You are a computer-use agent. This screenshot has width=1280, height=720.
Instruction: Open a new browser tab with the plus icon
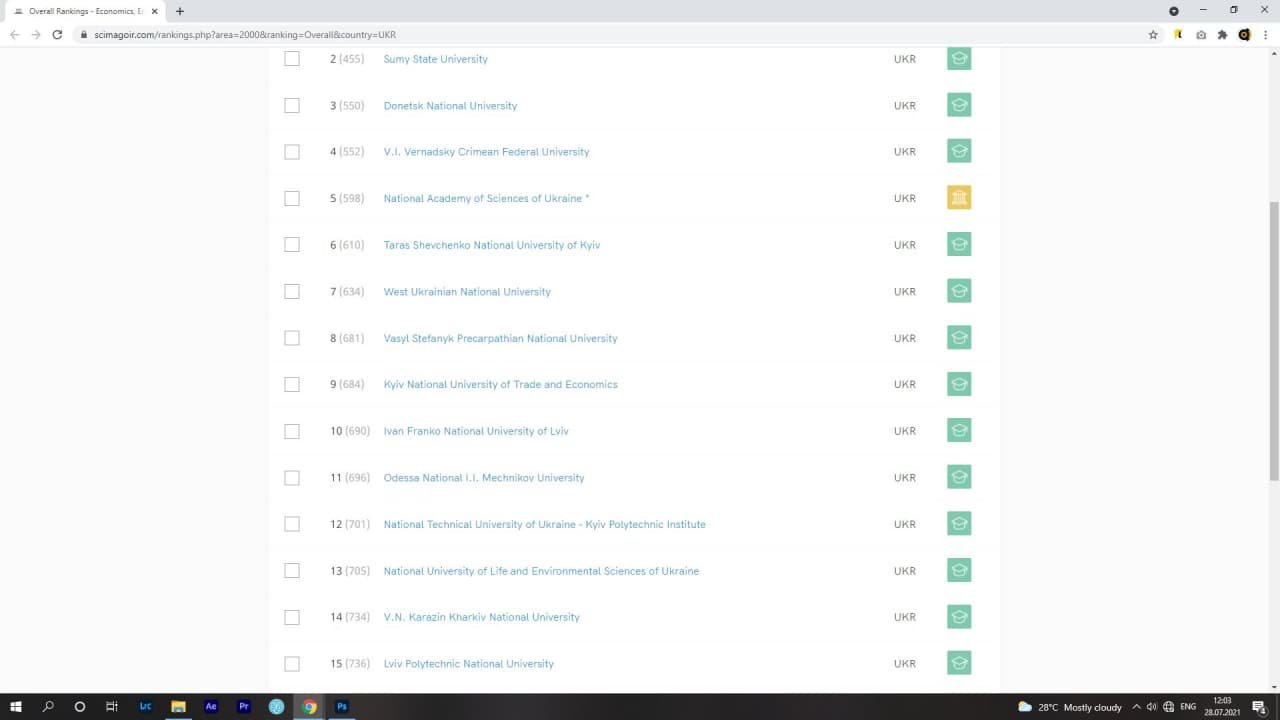180,11
